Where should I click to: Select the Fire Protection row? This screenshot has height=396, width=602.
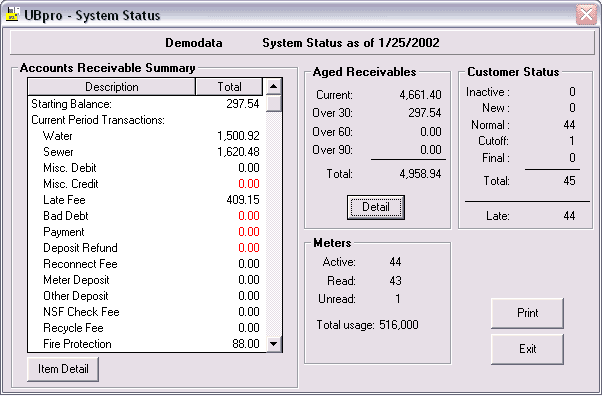click(146, 344)
